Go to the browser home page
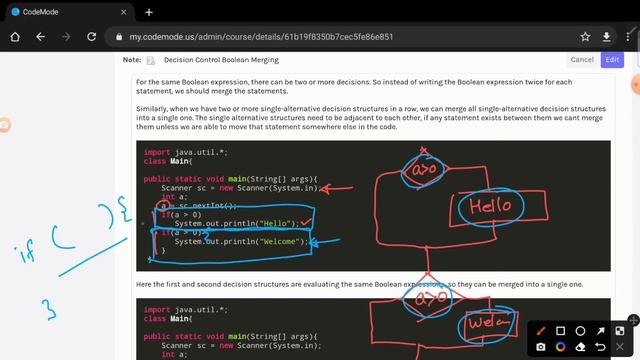Screen dimensions: 640x360 coord(15,37)
